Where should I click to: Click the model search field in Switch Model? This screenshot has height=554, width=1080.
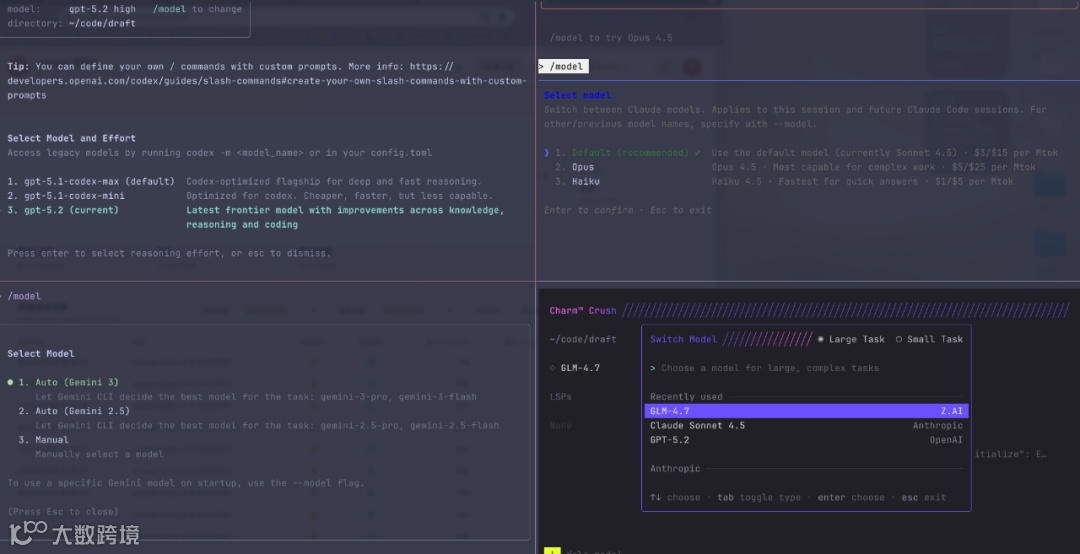coord(807,368)
